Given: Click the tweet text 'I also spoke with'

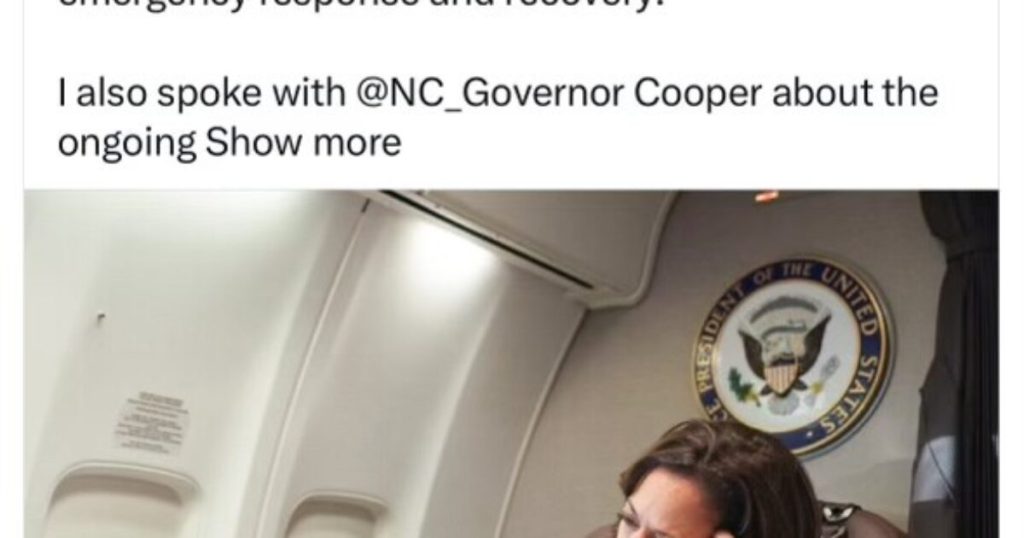Looking at the screenshot, I should [202, 93].
